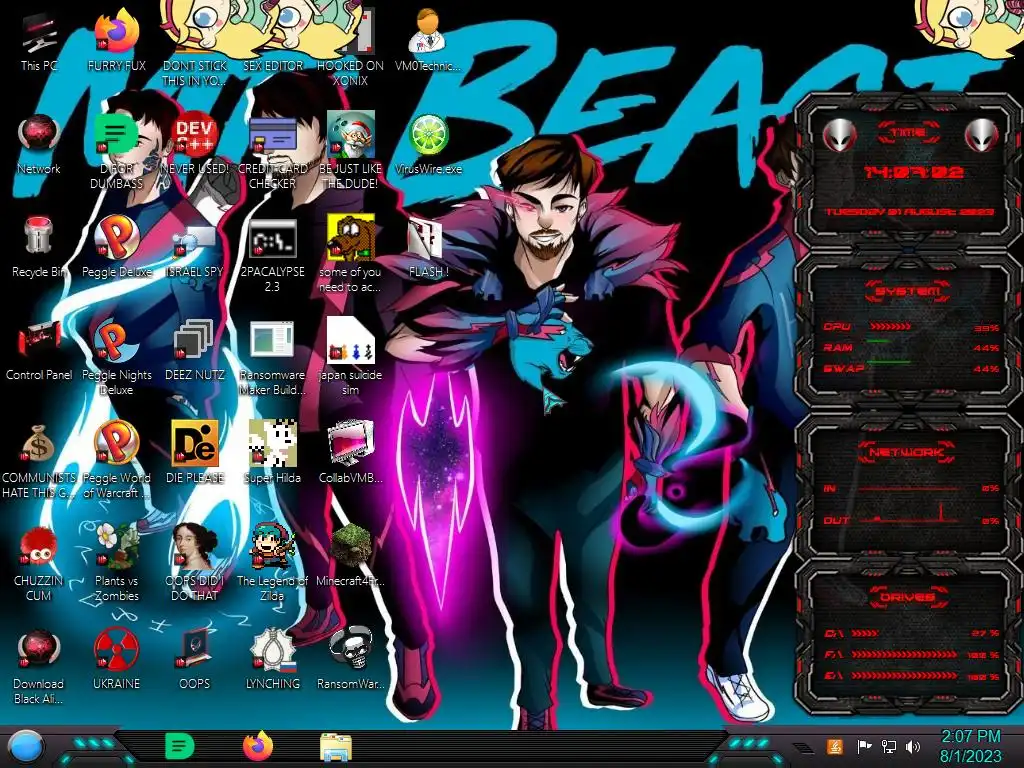Open the BE JUST LIKE THE DUDE! icon
Image resolution: width=1024 pixels, height=768 pixels.
351,152
